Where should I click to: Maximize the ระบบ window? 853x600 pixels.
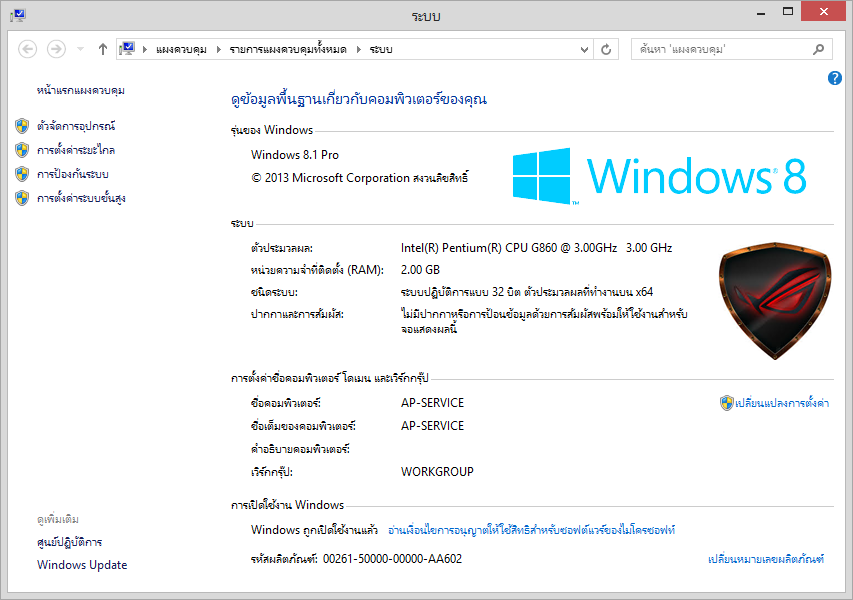pyautogui.click(x=788, y=12)
